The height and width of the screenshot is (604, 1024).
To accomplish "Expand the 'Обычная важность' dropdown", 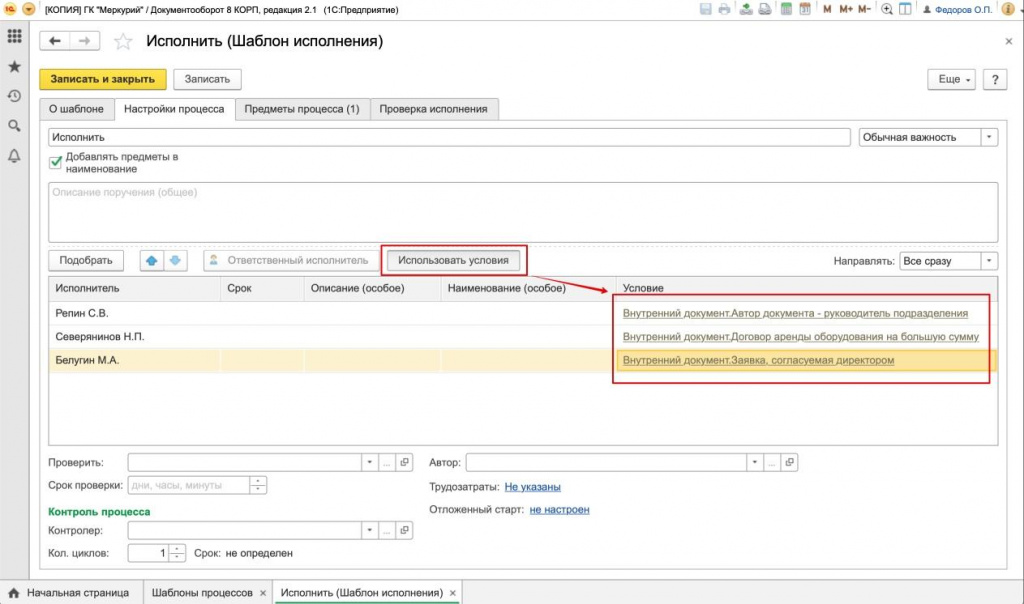I will [x=989, y=137].
